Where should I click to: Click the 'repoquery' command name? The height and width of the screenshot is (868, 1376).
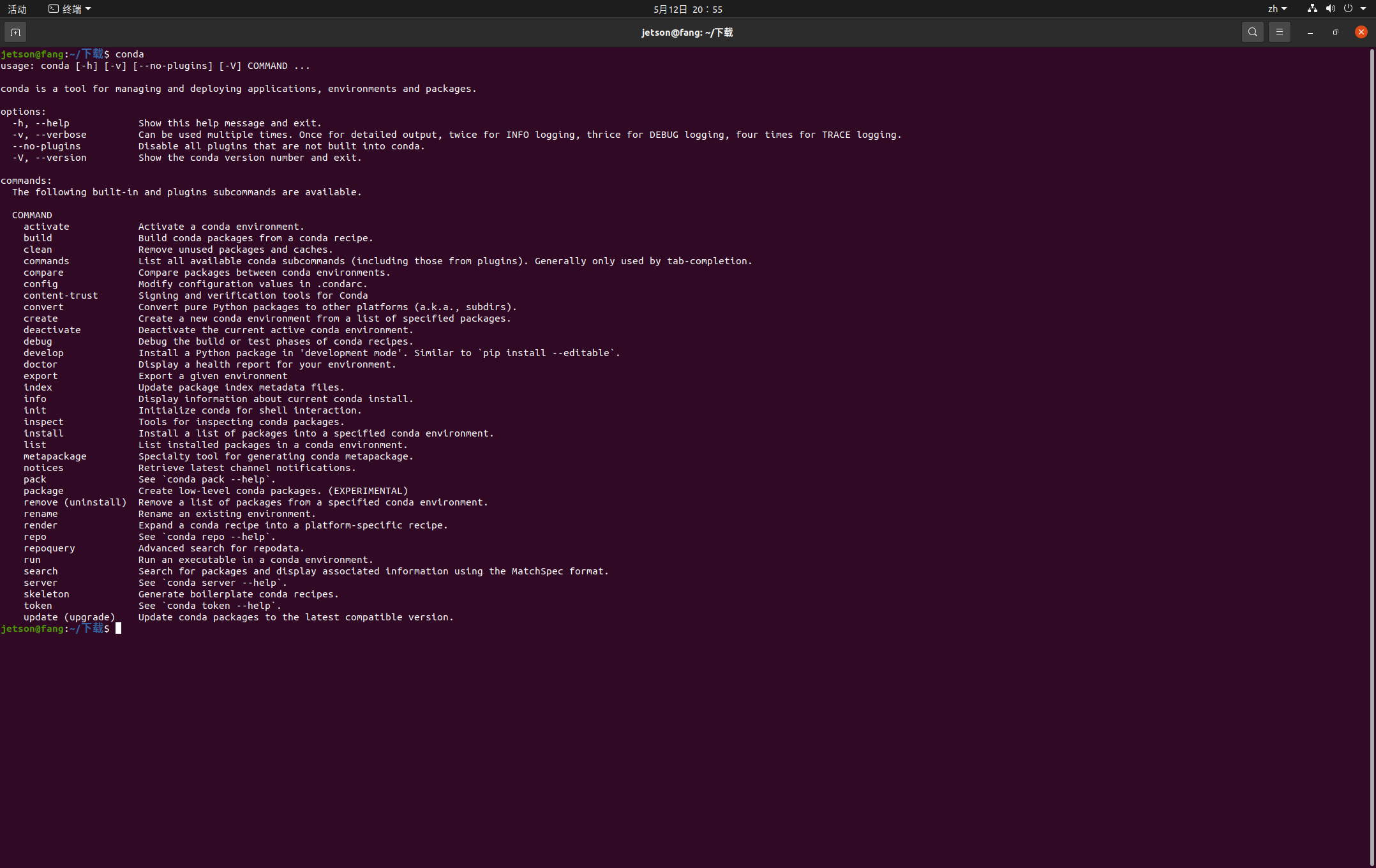tap(49, 548)
